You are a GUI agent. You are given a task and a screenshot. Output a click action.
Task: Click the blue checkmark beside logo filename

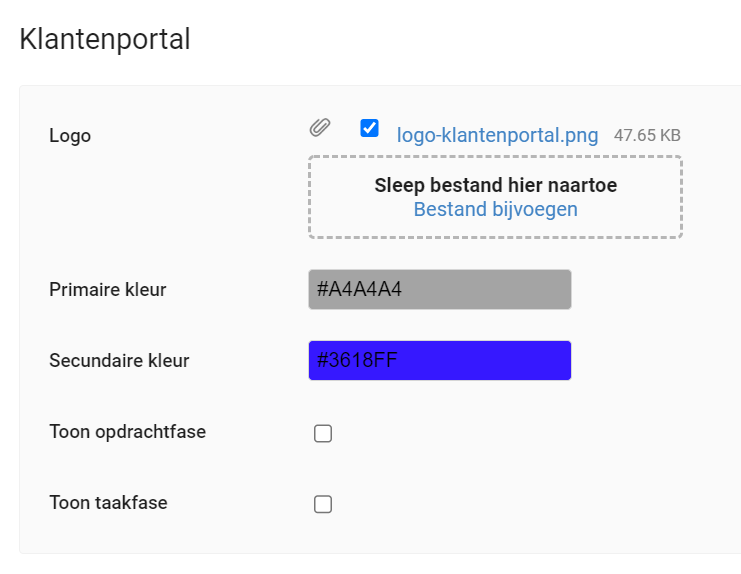tap(369, 128)
